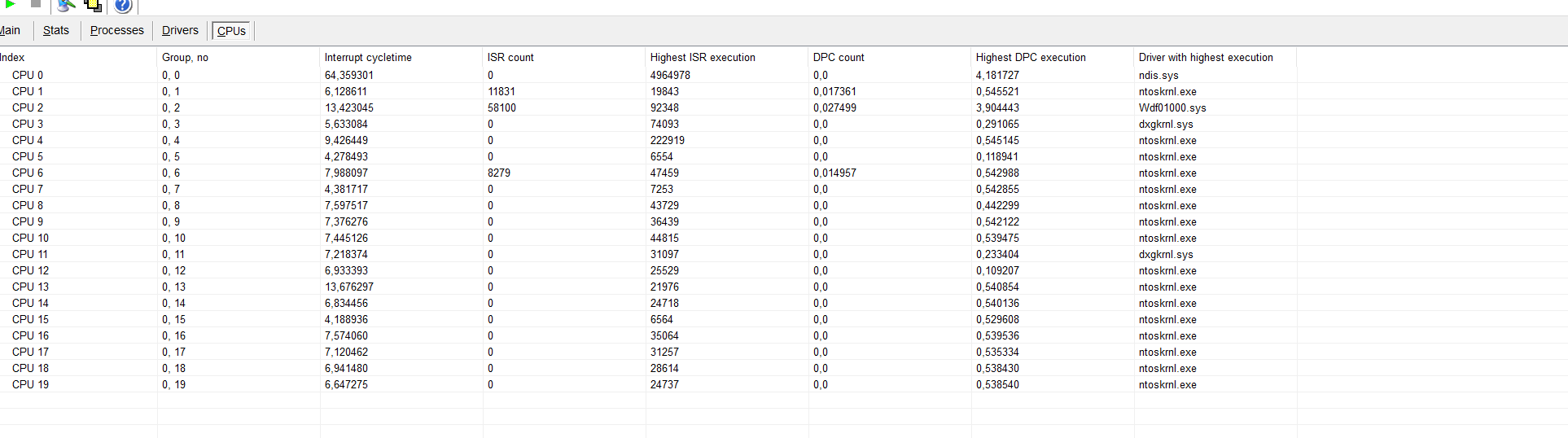Select the CPU 14 row
This screenshot has height=438, width=1568.
(x=648, y=303)
